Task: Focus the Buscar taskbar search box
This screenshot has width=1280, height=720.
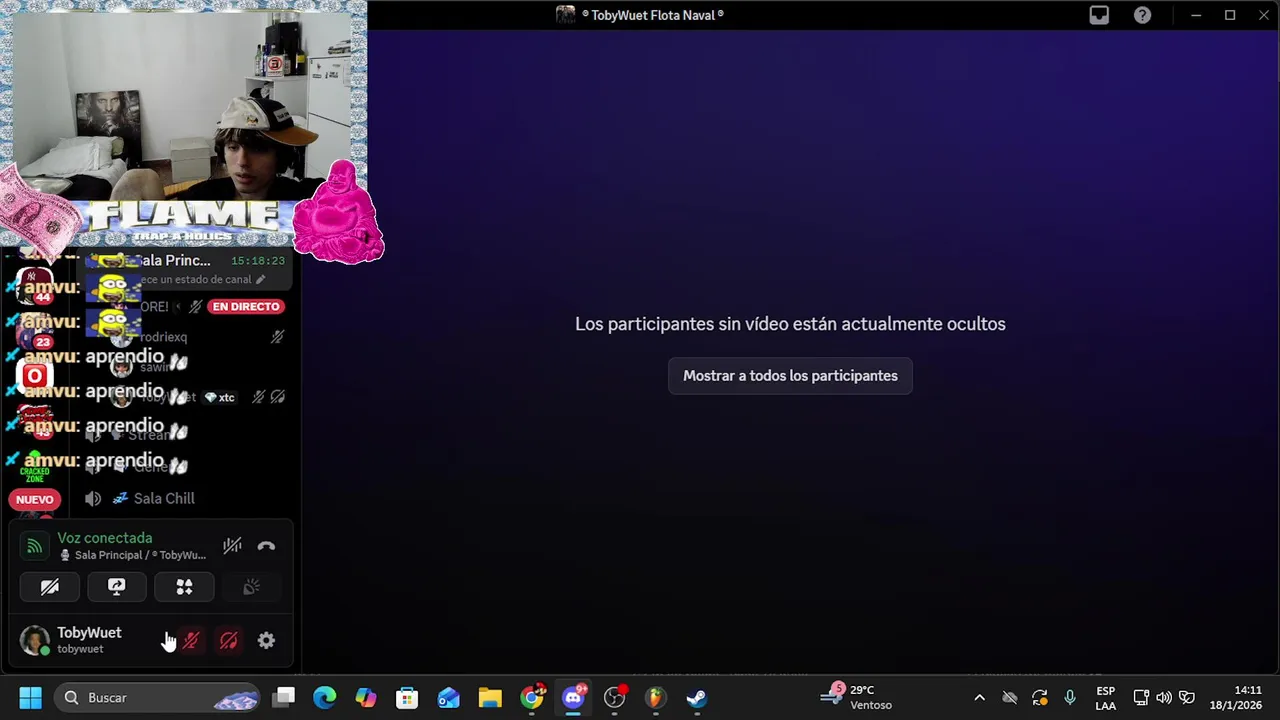Action: click(x=157, y=698)
